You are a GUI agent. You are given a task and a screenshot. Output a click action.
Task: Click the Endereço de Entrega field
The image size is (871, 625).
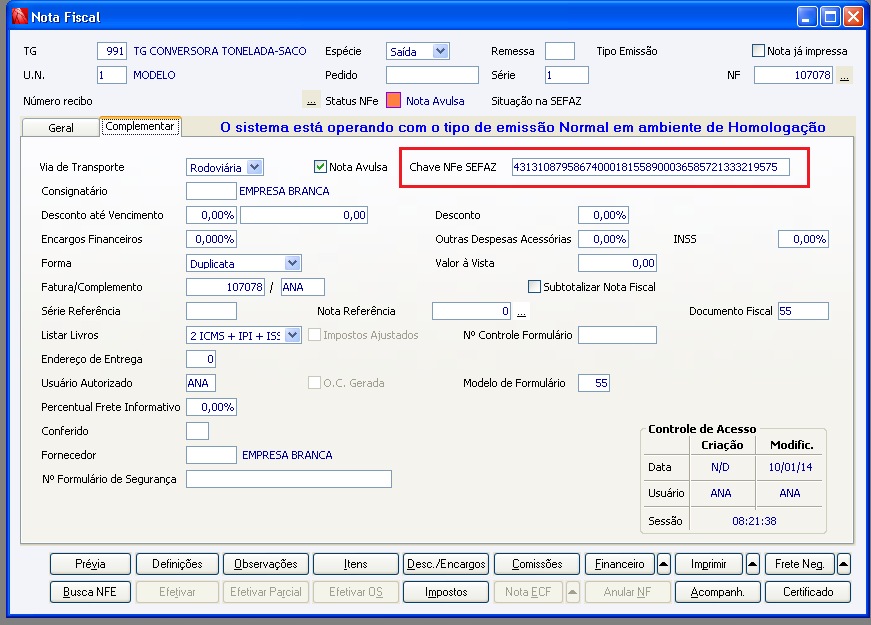(201, 359)
